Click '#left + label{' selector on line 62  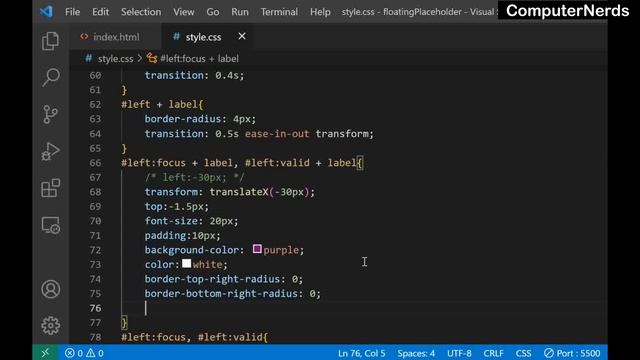(162, 104)
